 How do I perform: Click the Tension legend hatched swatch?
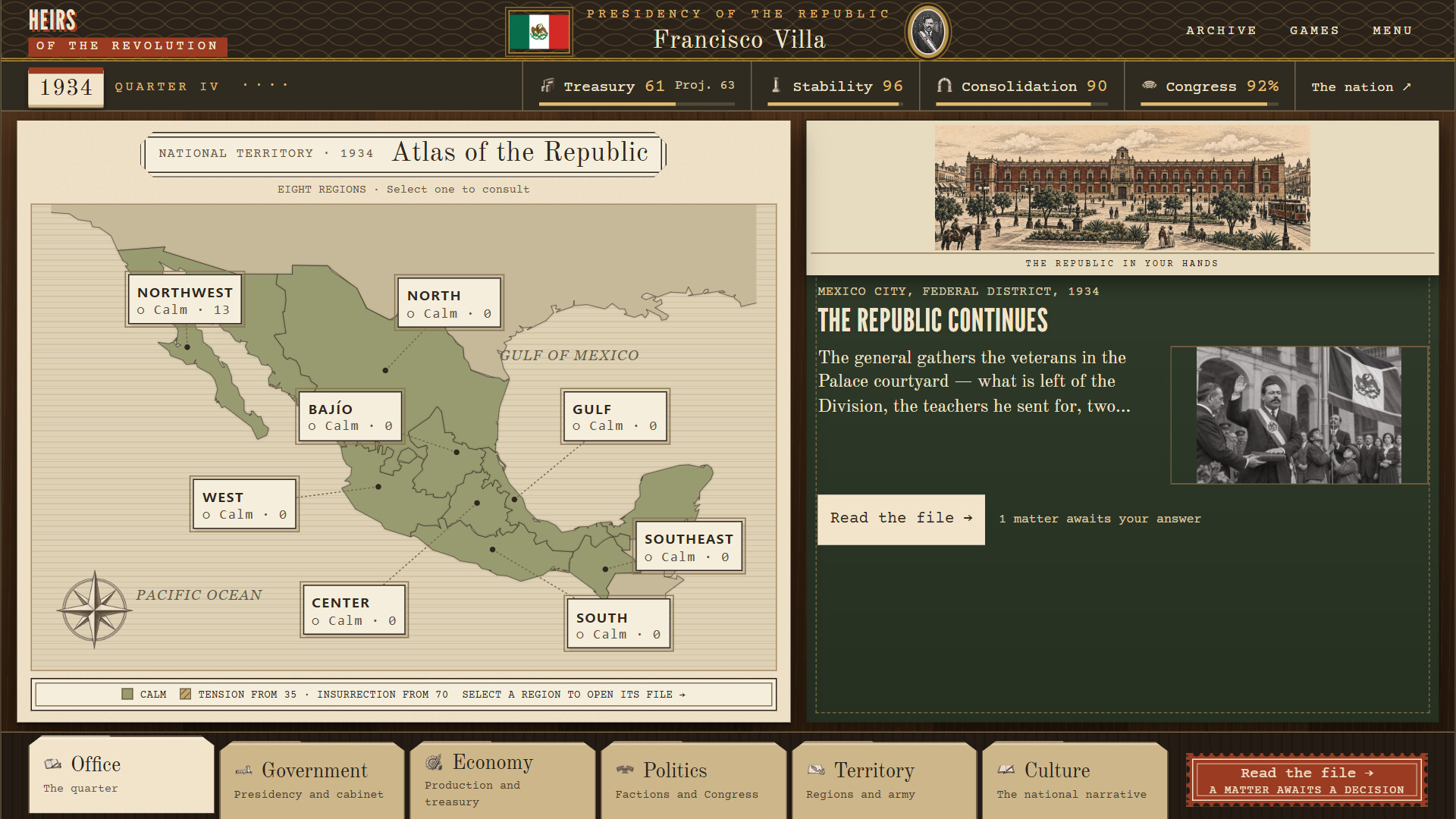pos(185,694)
